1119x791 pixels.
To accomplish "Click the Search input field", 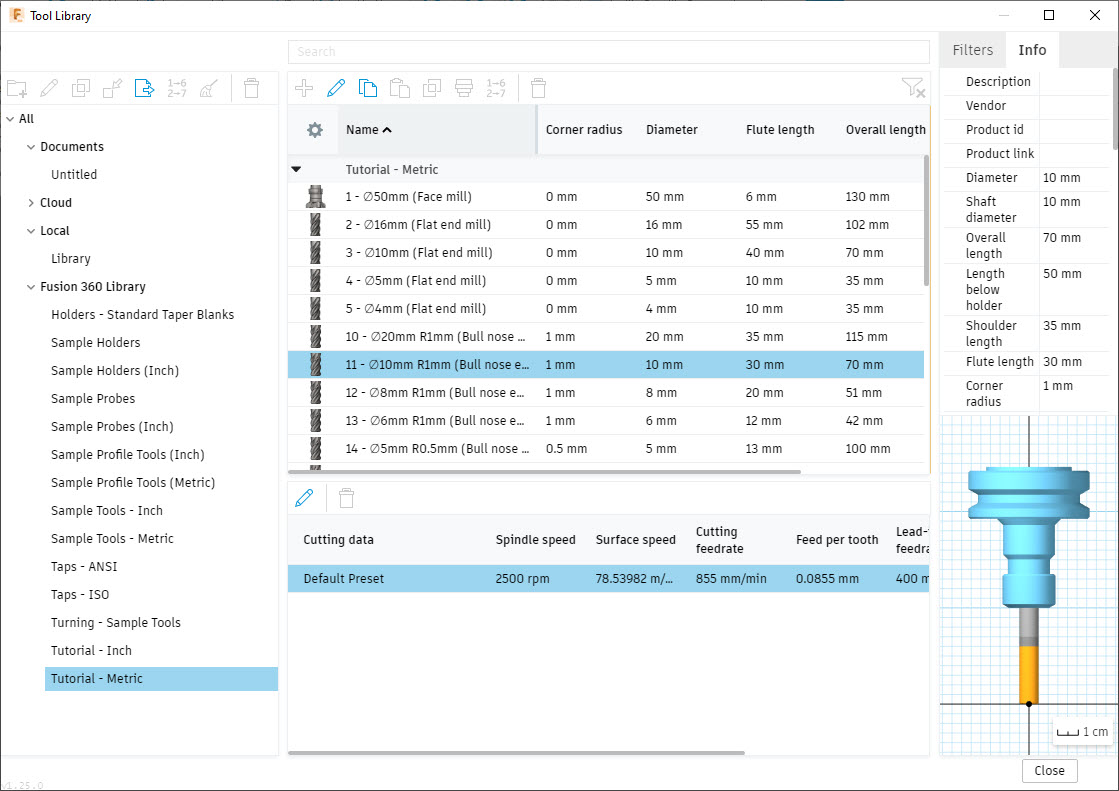I will pyautogui.click(x=608, y=51).
